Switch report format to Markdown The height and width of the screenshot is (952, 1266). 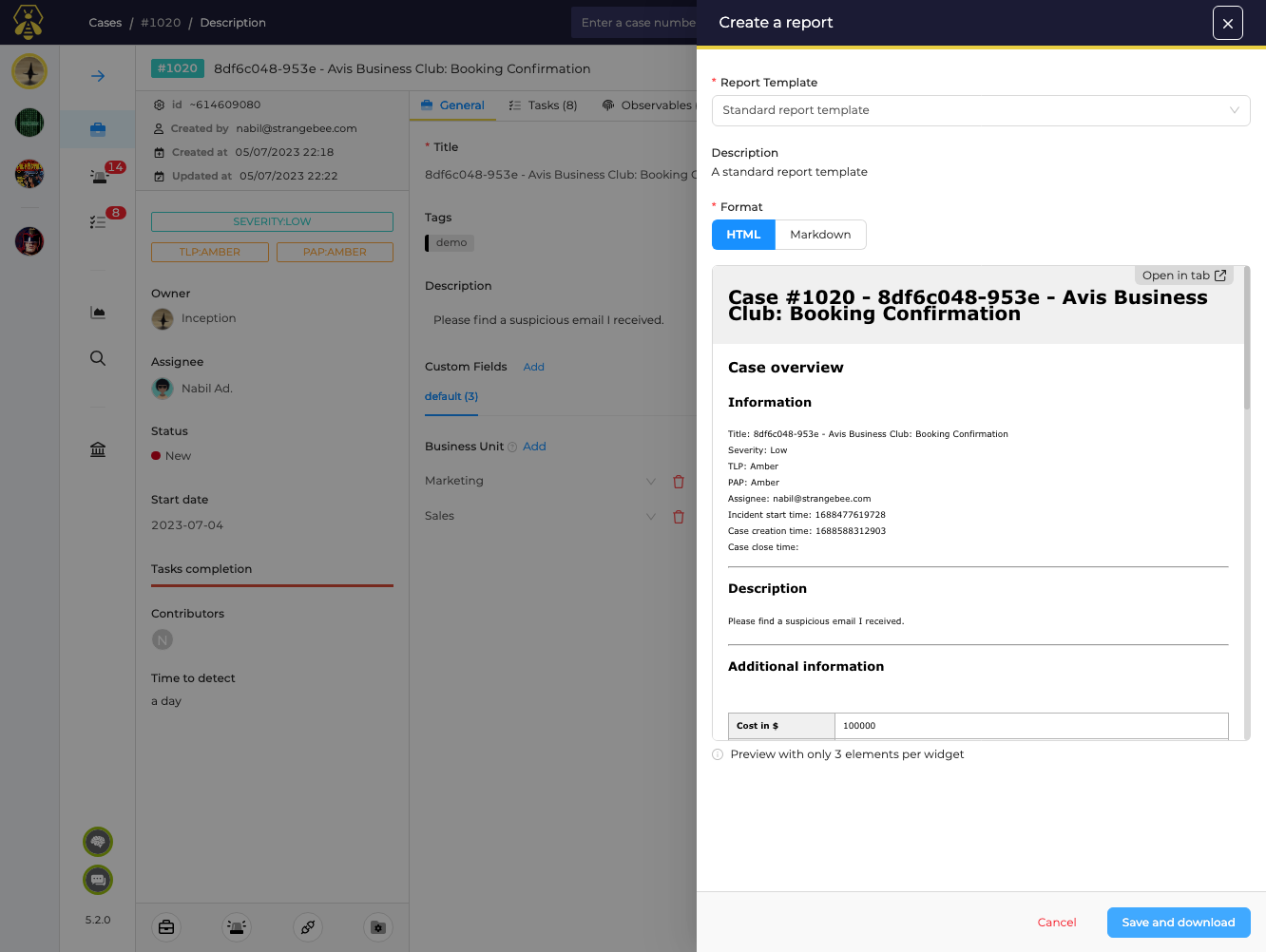coord(820,235)
